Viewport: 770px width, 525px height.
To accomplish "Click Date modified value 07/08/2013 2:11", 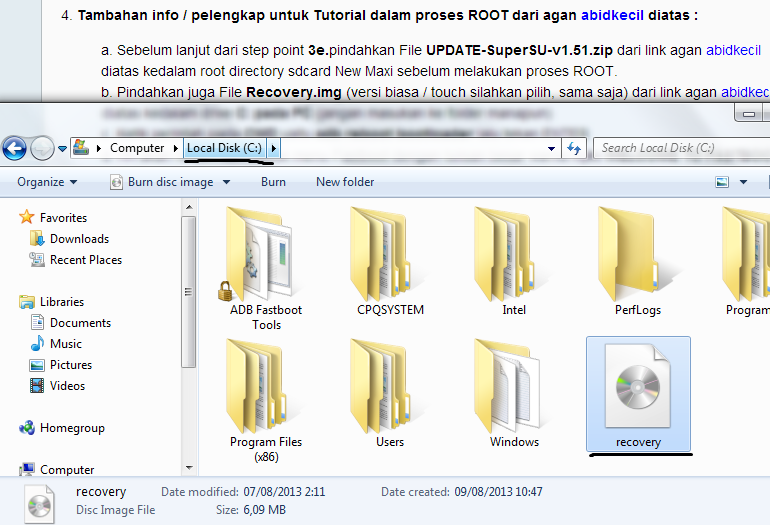I will click(x=284, y=492).
